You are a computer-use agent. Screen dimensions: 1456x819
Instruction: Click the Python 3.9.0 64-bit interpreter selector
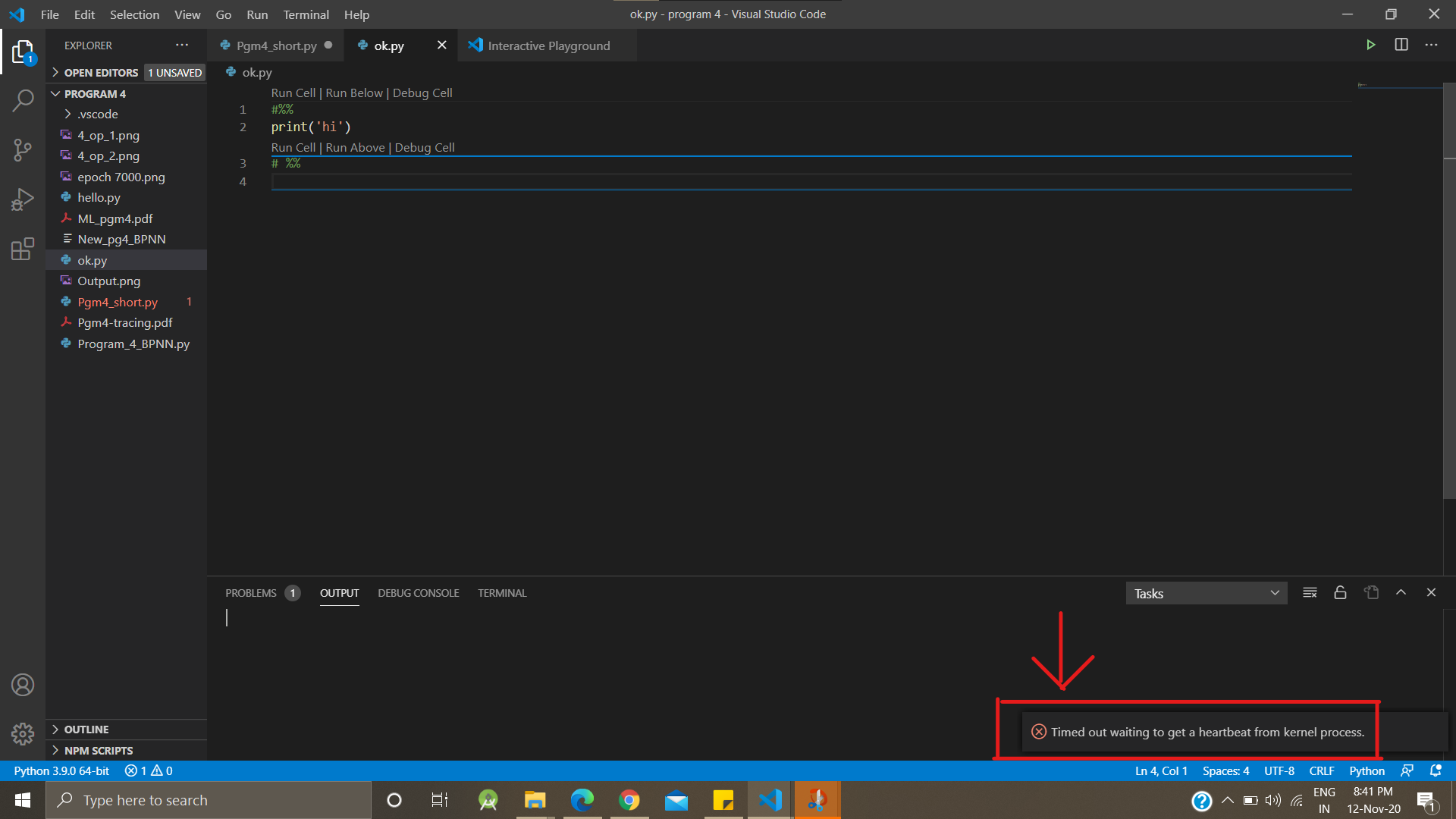[x=61, y=770]
